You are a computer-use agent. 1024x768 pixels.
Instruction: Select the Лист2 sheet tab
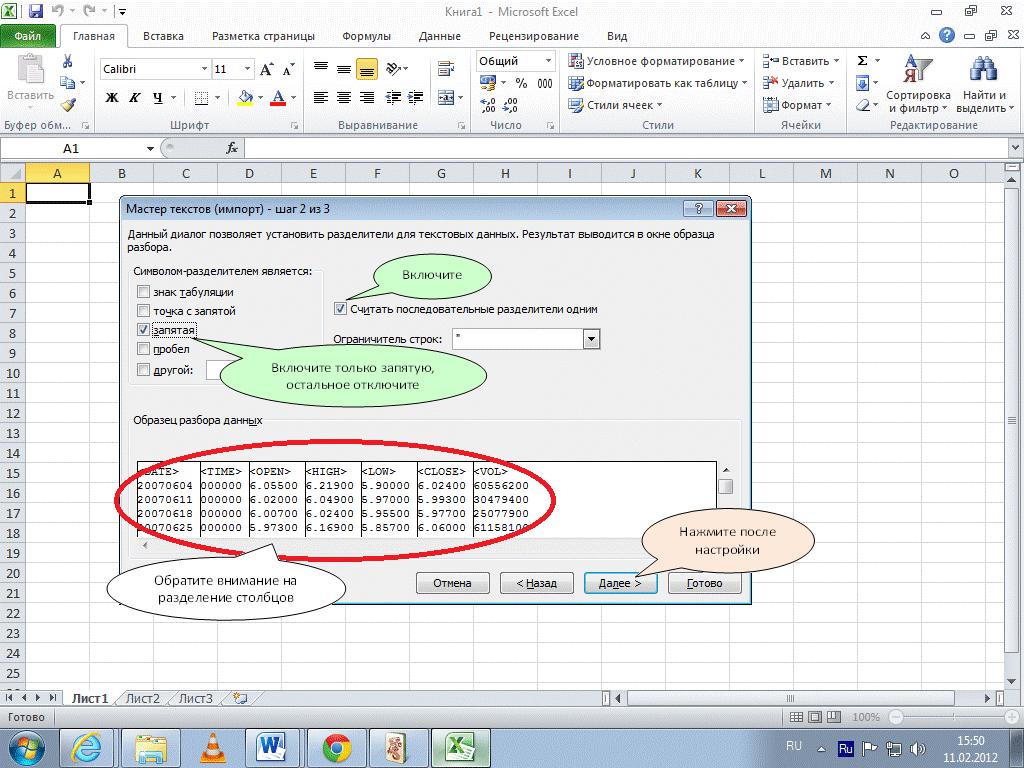point(142,698)
